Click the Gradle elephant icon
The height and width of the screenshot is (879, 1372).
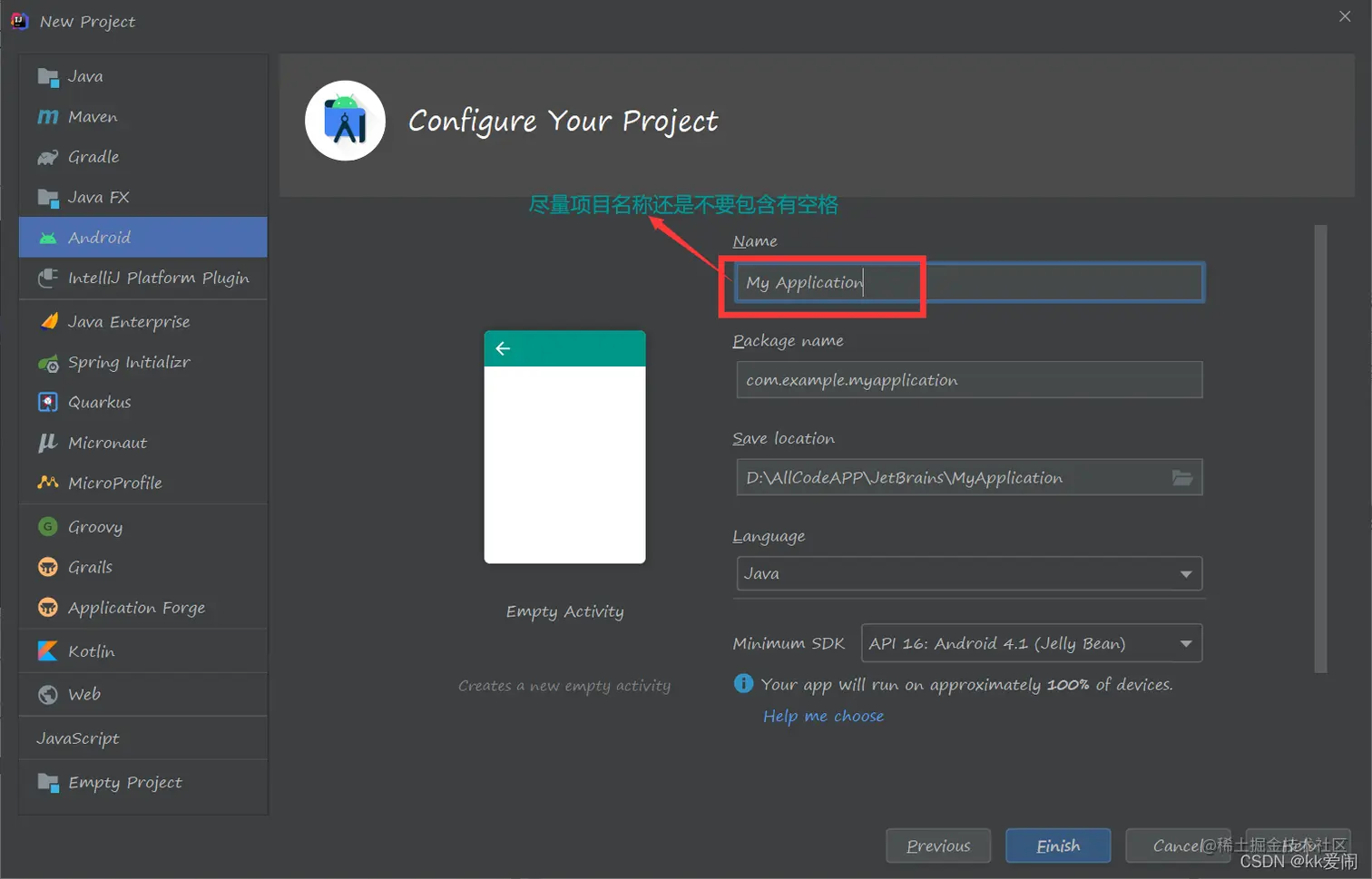click(x=48, y=158)
